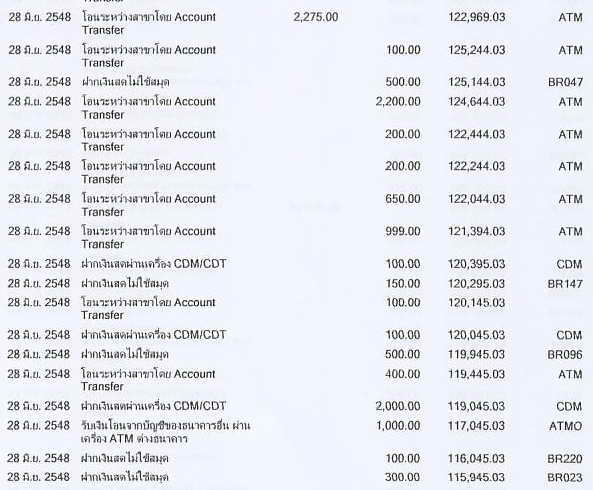Click the 2,275.00 withdrawal amount

tap(316, 17)
